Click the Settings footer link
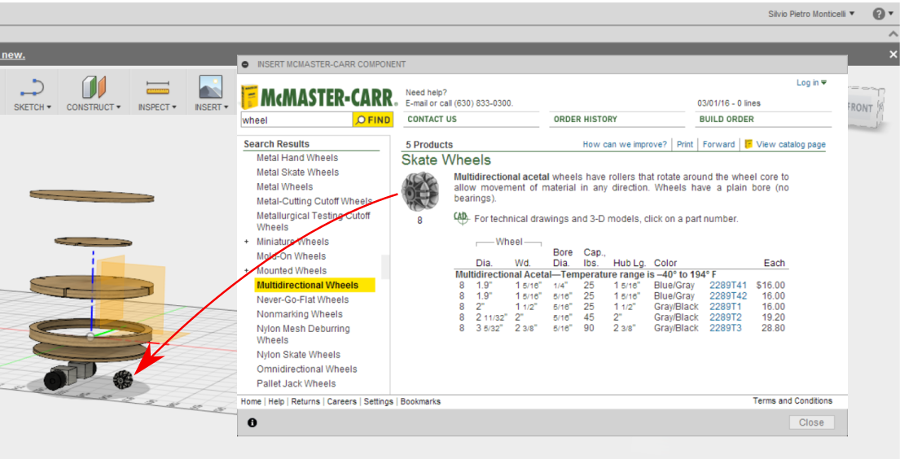Viewport: 900px width, 459px height. point(378,402)
